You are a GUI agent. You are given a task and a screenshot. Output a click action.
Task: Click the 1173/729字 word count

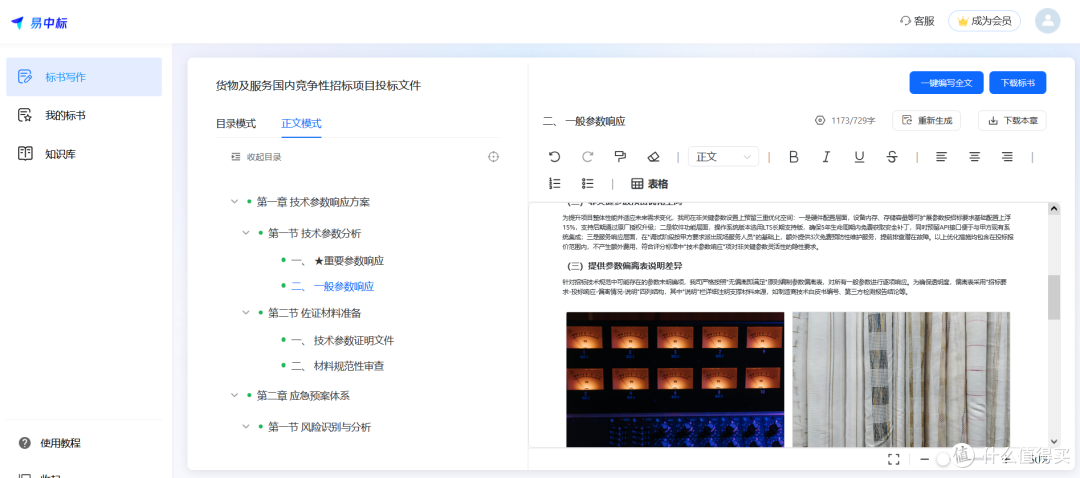point(853,121)
